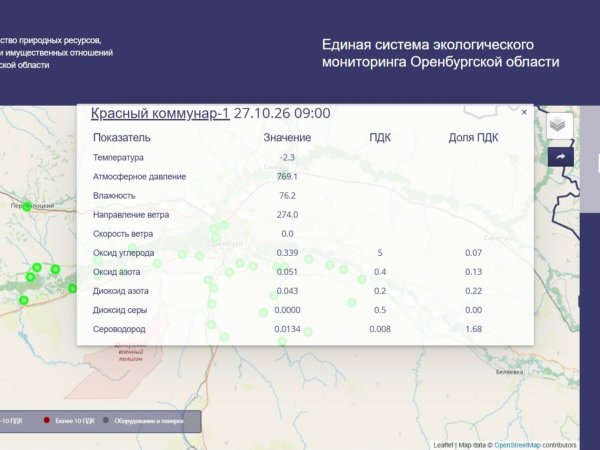Select the carbon monoxide value 0.339
Viewport: 600px width, 450px height.
click(287, 253)
